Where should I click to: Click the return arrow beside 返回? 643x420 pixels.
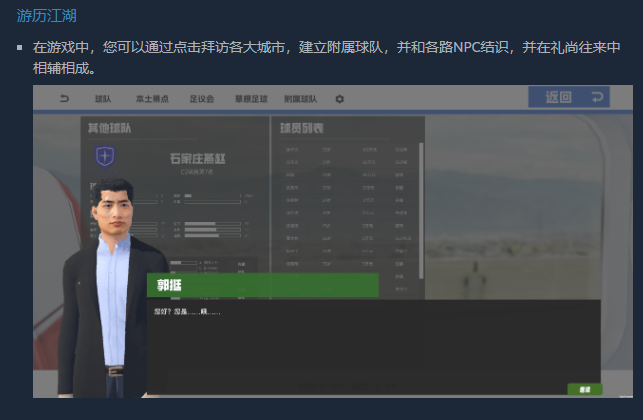click(x=597, y=97)
